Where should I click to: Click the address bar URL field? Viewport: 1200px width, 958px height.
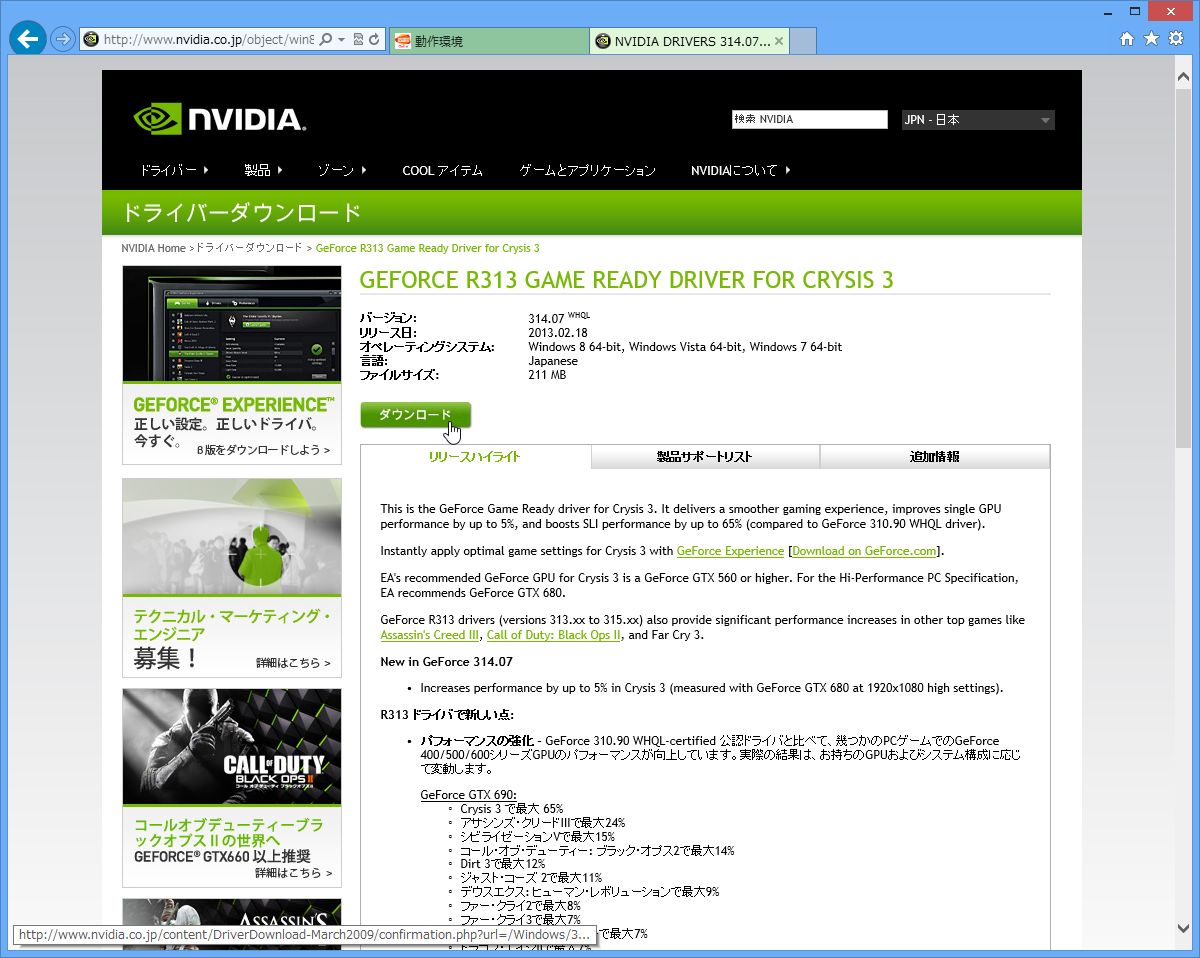click(209, 40)
